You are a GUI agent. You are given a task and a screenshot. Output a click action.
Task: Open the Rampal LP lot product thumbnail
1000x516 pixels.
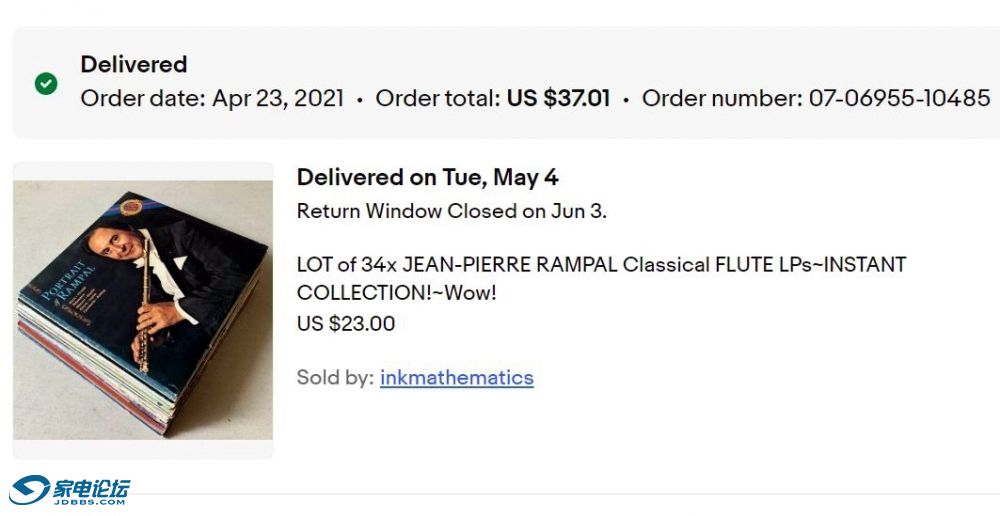[143, 310]
